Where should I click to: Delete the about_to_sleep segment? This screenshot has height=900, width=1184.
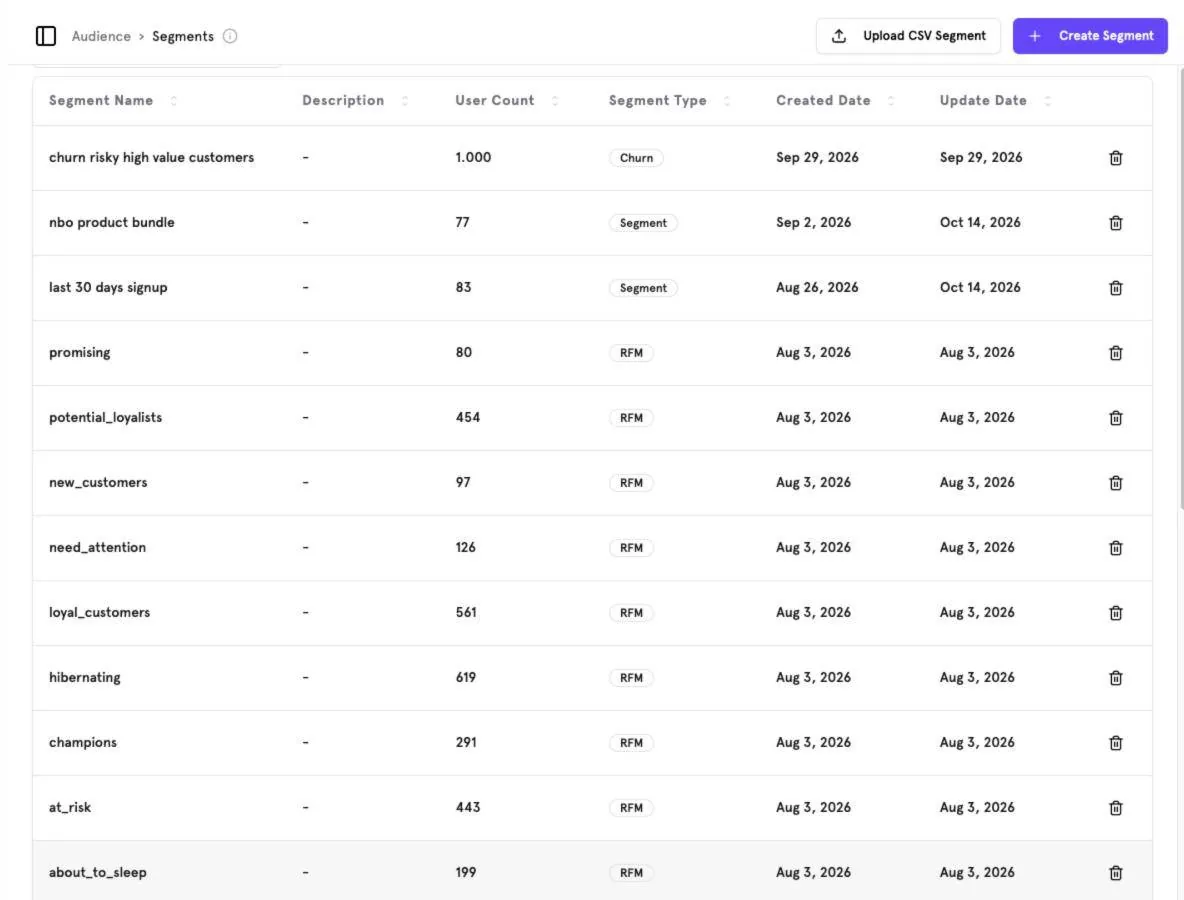pos(1115,872)
